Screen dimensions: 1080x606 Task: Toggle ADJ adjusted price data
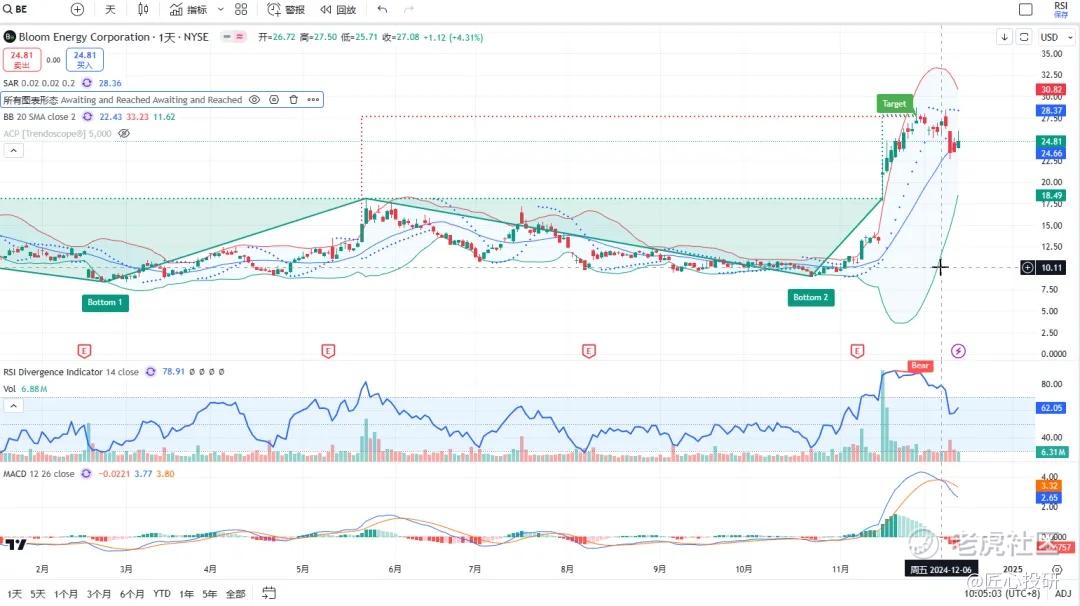1063,594
